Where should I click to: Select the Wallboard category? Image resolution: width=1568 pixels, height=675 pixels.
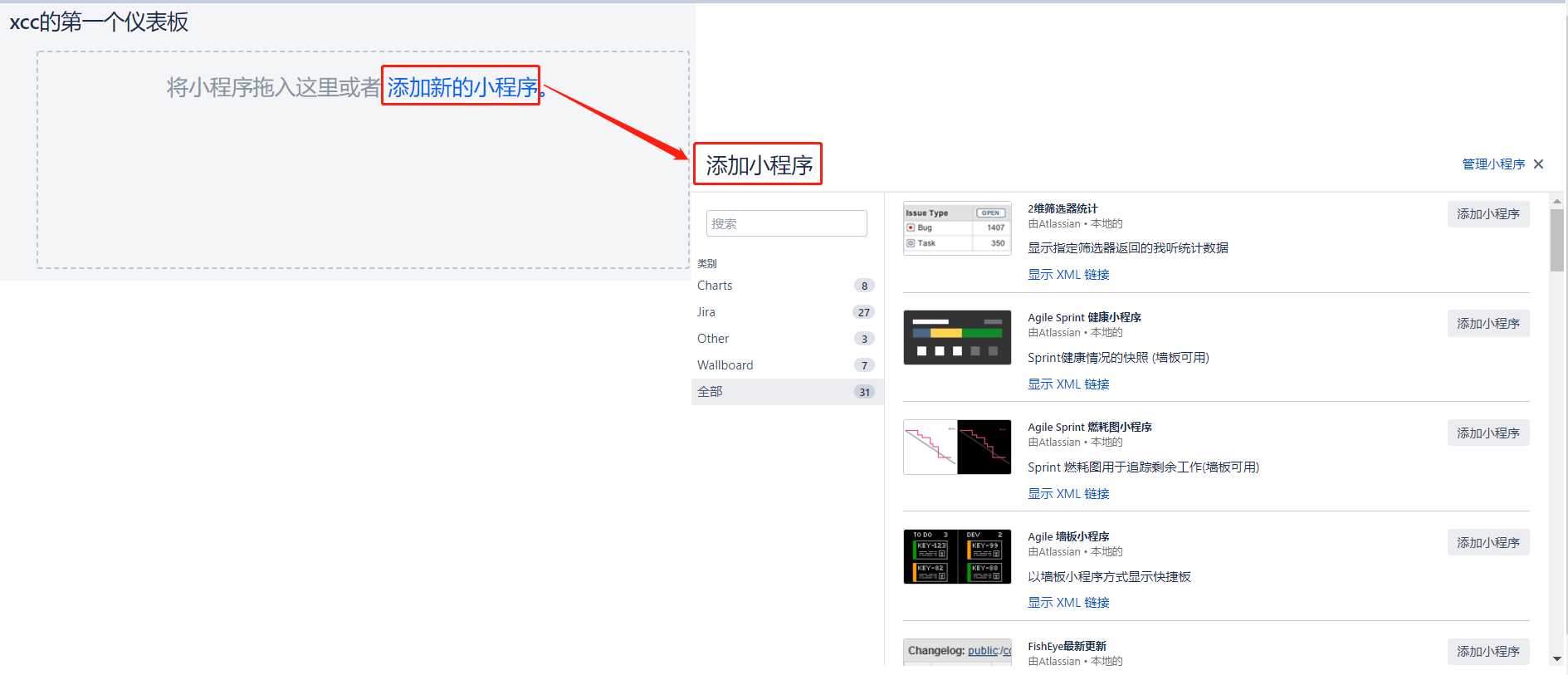787,365
